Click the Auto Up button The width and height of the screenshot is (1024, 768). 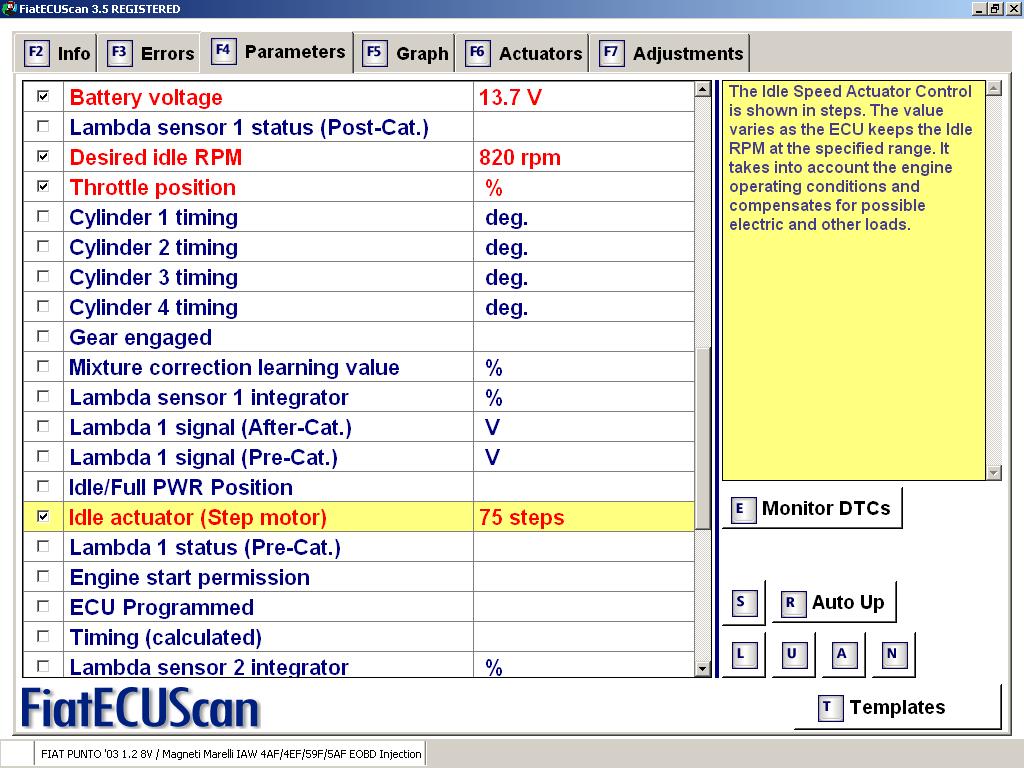pyautogui.click(x=835, y=602)
